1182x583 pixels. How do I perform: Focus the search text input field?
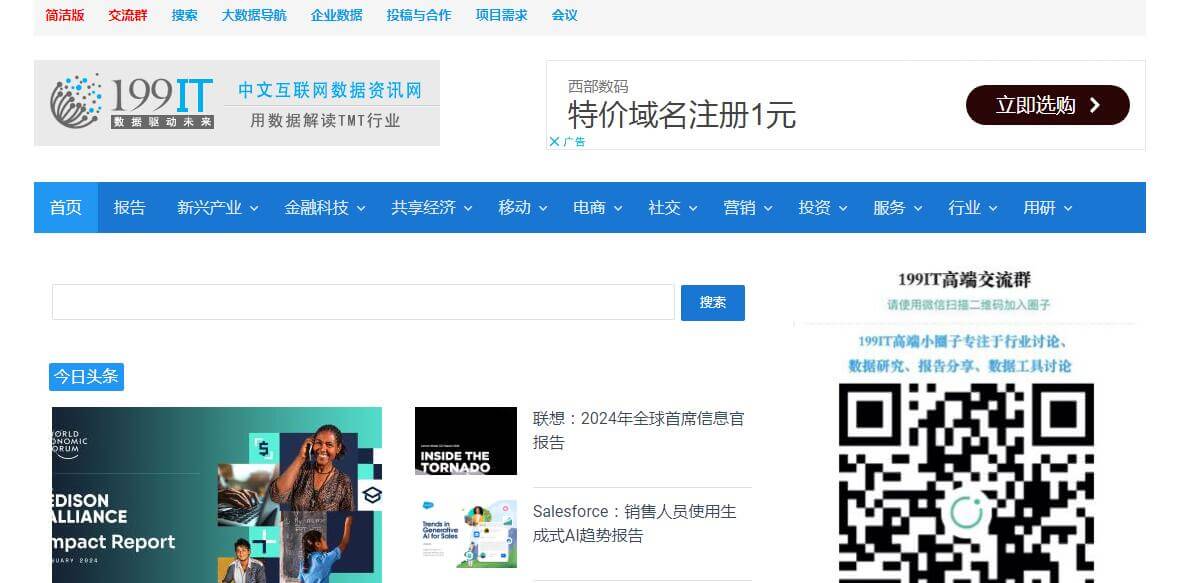[363, 302]
